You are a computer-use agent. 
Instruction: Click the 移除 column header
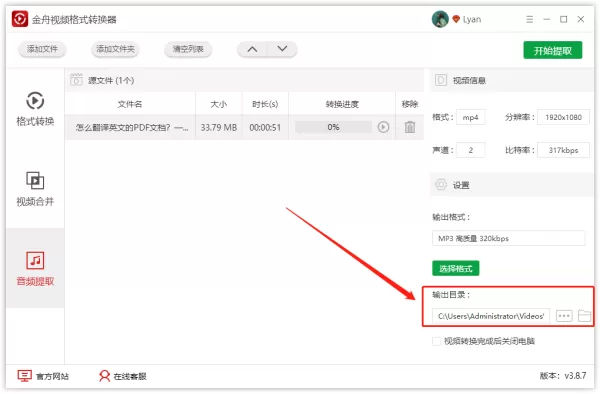409,104
